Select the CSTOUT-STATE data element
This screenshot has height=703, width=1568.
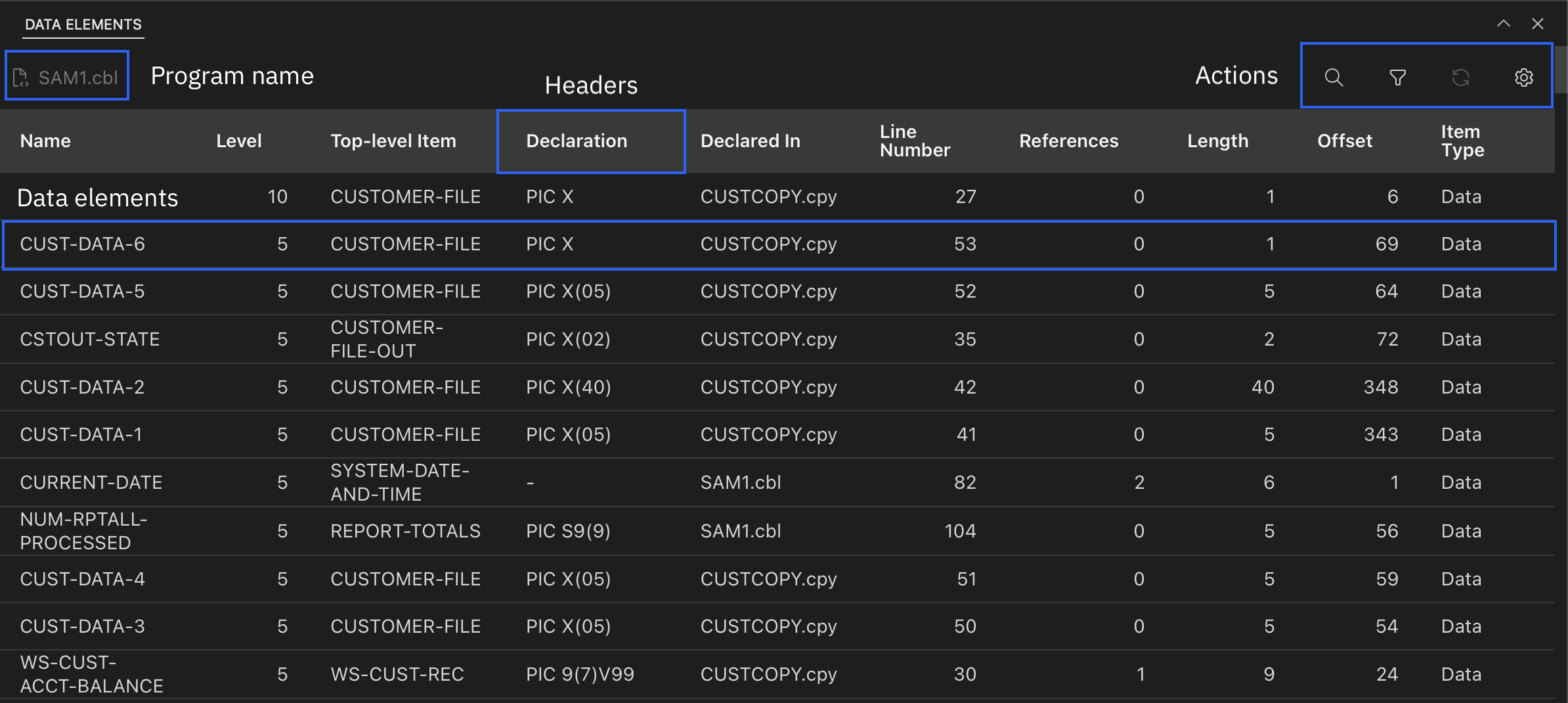click(90, 339)
